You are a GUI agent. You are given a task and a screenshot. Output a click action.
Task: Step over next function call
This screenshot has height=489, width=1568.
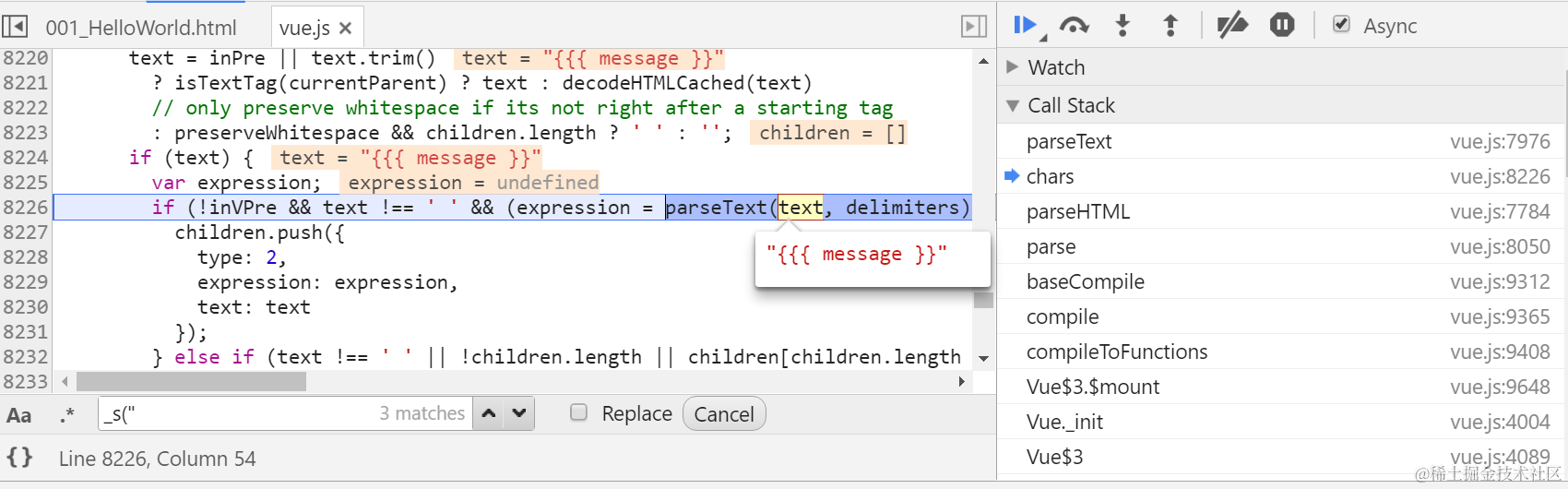click(1075, 25)
